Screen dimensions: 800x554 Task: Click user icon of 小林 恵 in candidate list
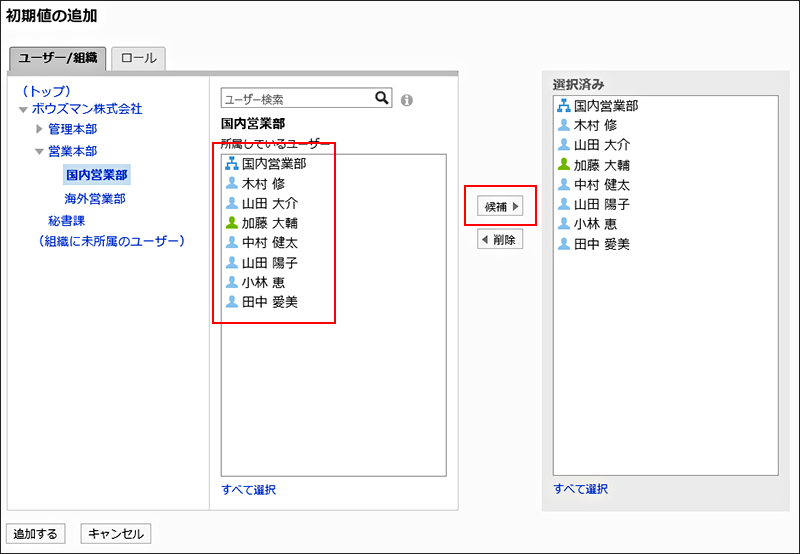click(x=232, y=282)
